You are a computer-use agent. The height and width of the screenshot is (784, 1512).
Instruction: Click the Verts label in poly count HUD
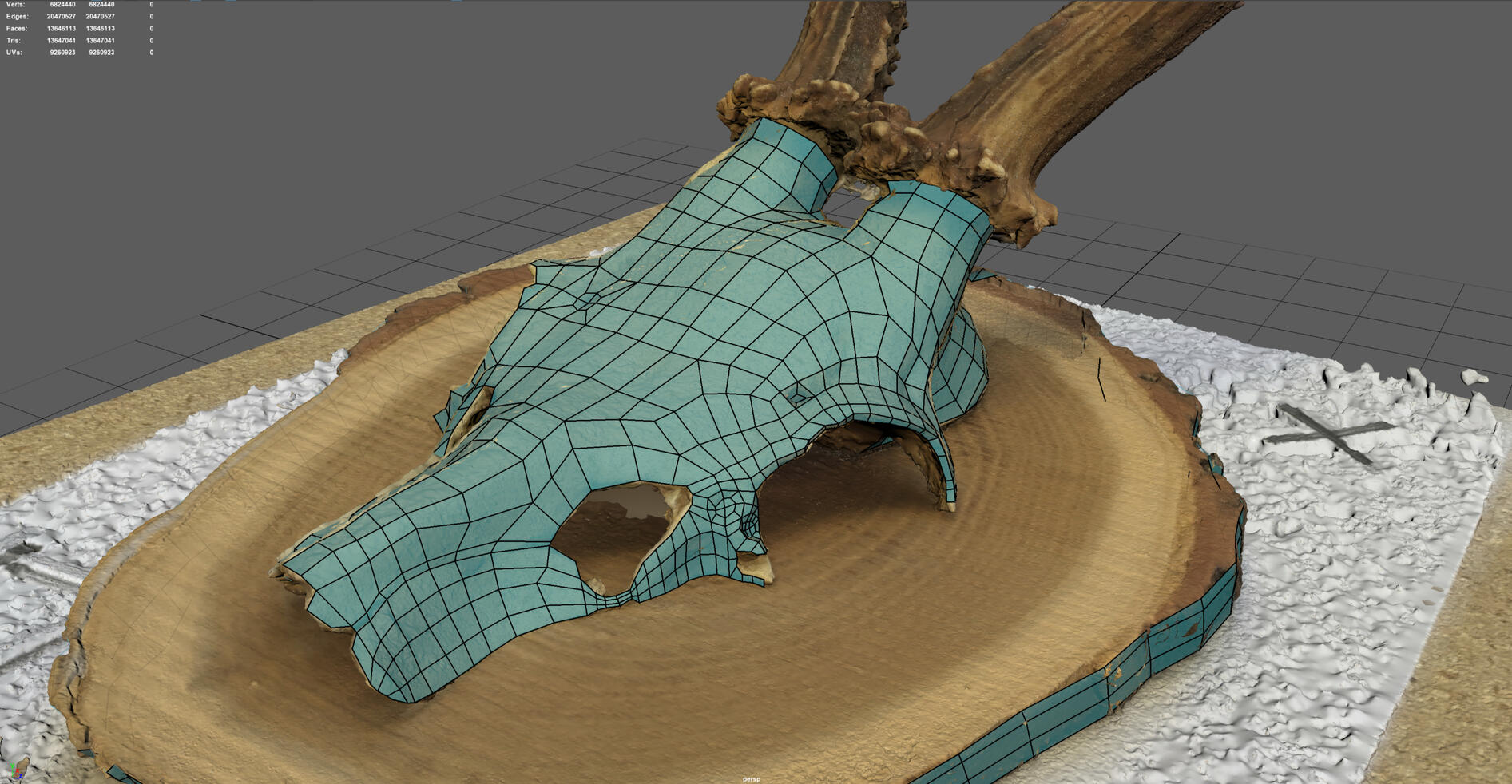[x=15, y=5]
